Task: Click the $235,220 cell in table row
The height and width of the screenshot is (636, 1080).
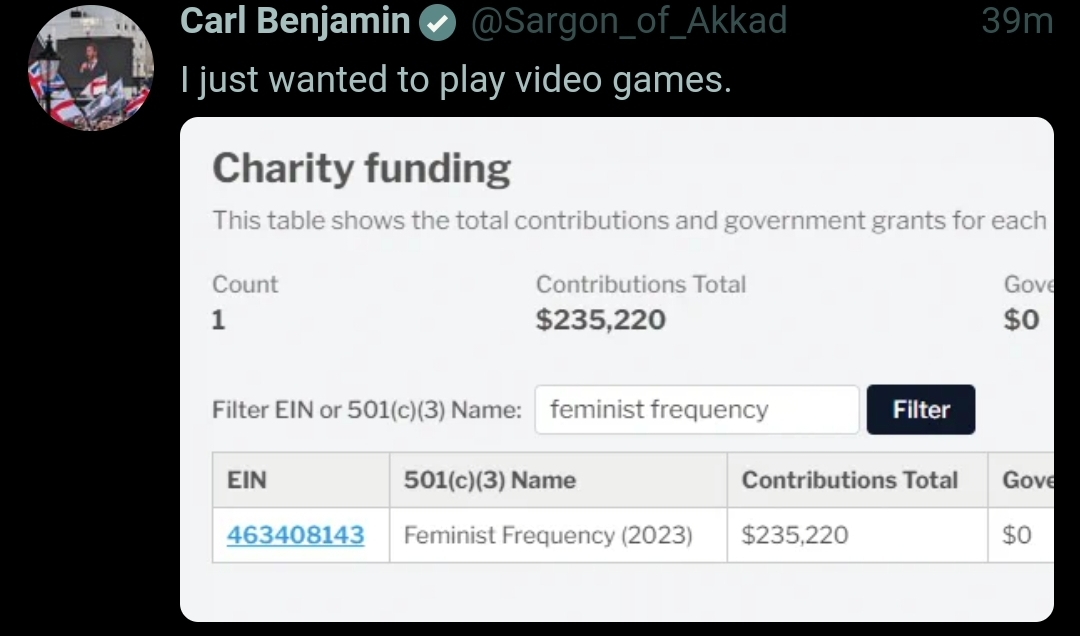Action: (x=795, y=535)
